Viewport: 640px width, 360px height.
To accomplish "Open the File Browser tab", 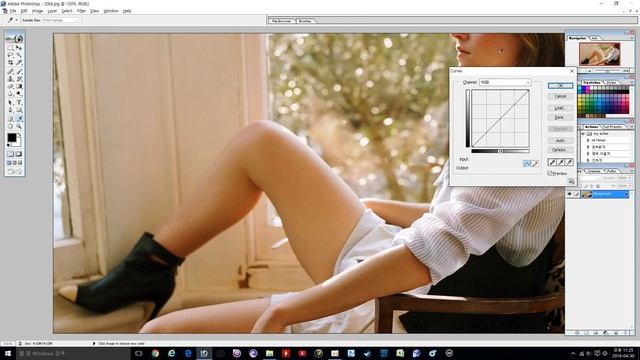I will 282,21.
